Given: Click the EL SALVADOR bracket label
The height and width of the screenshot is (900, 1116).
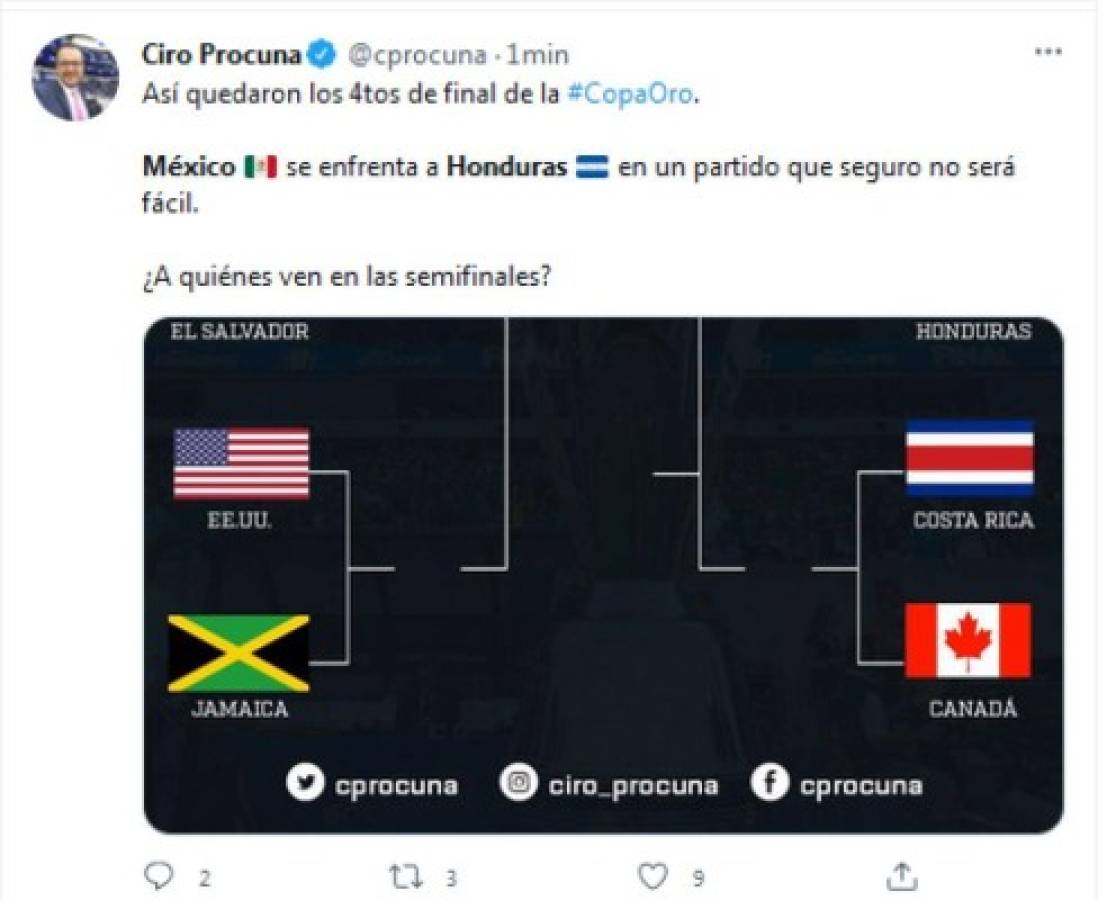Looking at the screenshot, I should [240, 332].
